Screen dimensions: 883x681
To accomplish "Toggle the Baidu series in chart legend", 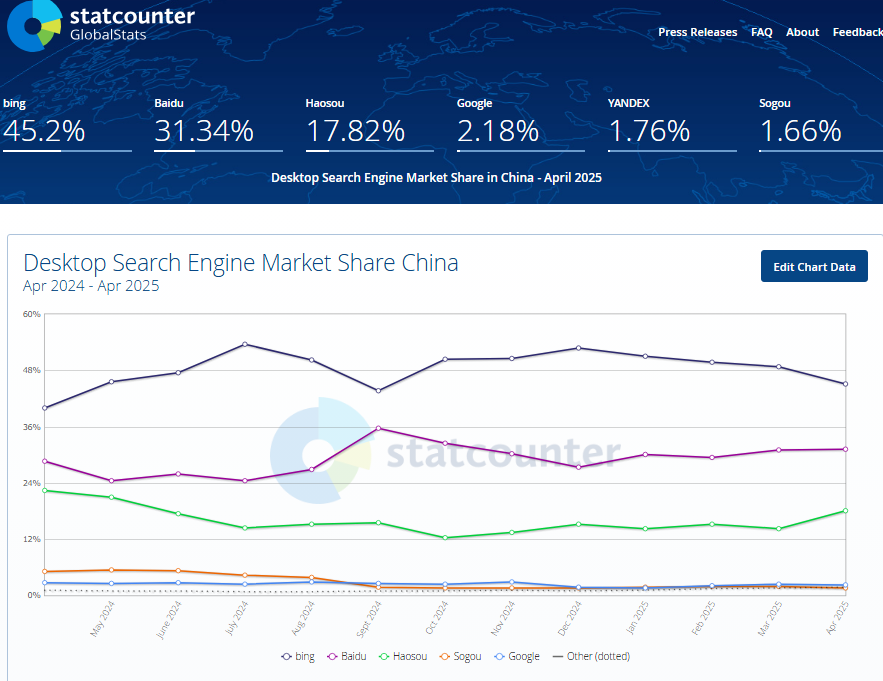I will 347,656.
